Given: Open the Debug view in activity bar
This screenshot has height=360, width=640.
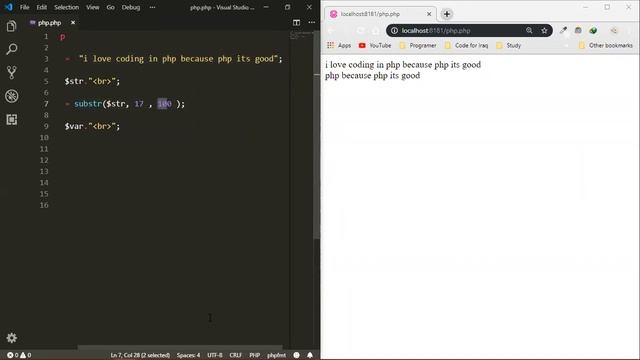Looking at the screenshot, I should click(11, 96).
